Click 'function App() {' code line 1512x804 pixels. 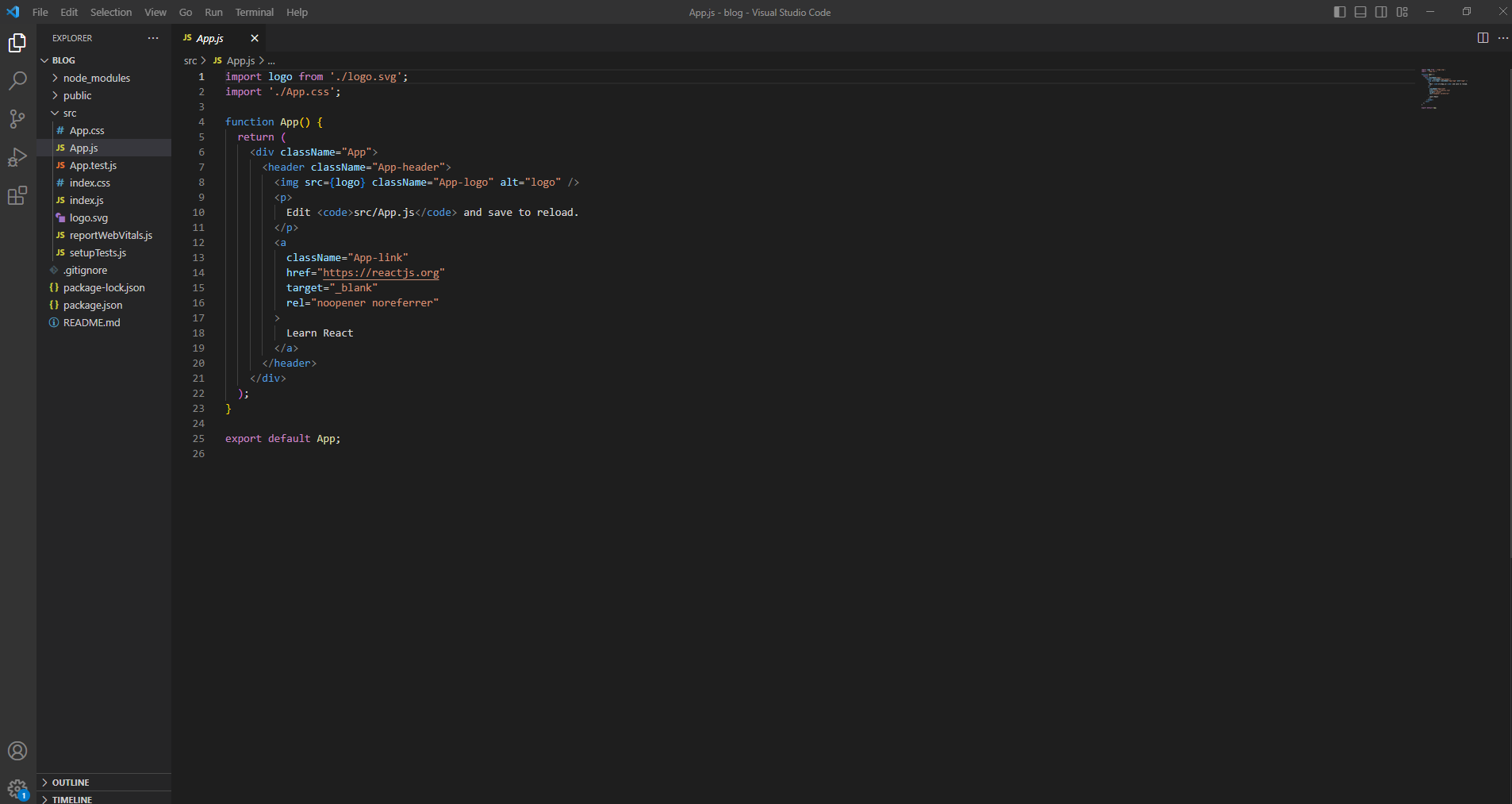click(x=274, y=121)
